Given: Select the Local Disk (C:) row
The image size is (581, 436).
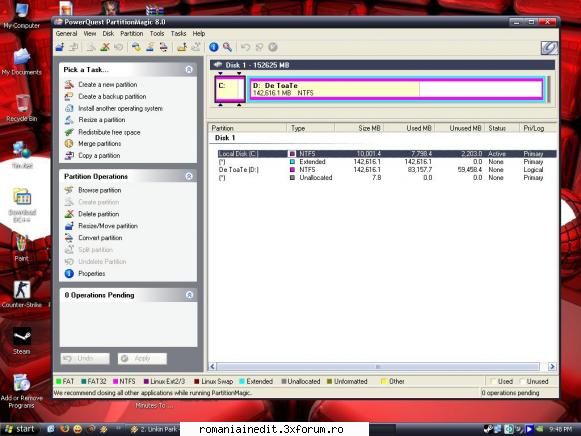Looking at the screenshot, I should pyautogui.click(x=386, y=154).
